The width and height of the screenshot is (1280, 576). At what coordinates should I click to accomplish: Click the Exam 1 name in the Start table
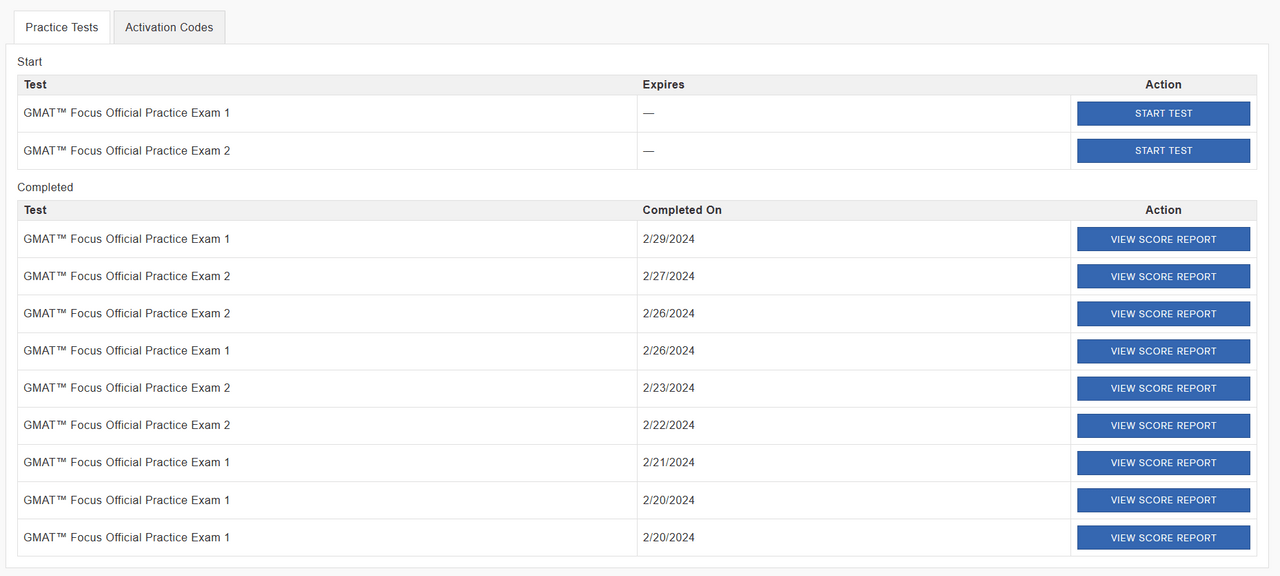[x=127, y=113]
